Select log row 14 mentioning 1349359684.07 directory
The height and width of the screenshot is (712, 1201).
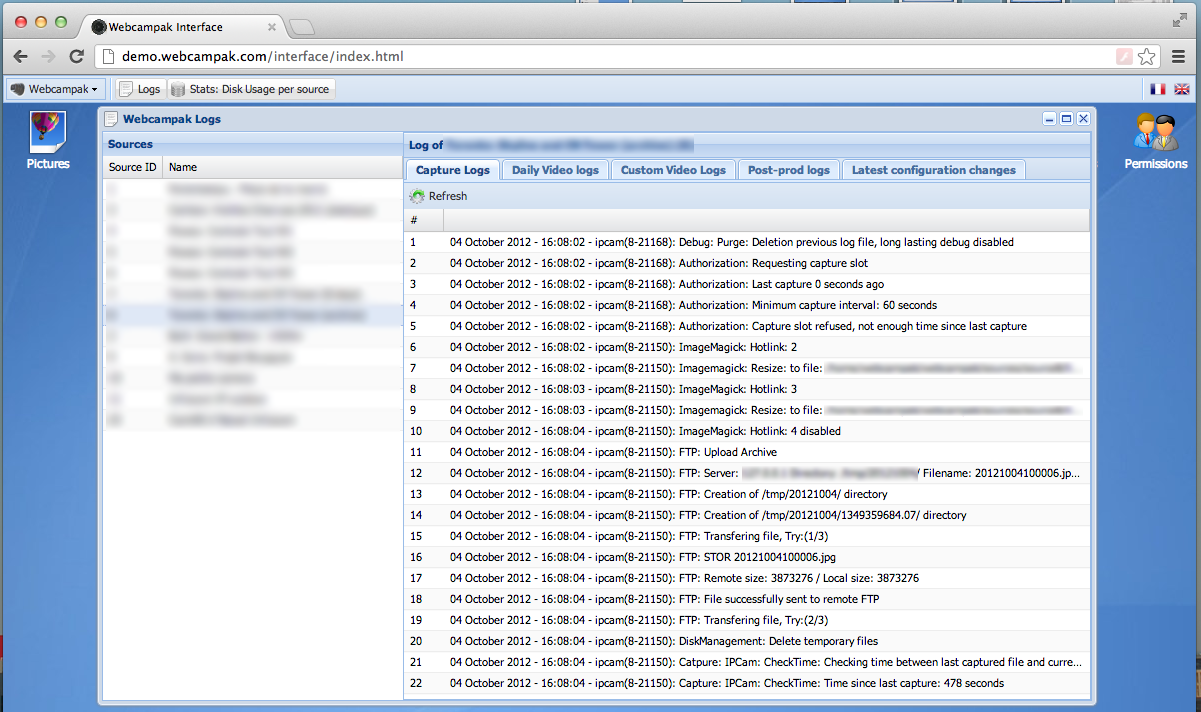[x=747, y=515]
